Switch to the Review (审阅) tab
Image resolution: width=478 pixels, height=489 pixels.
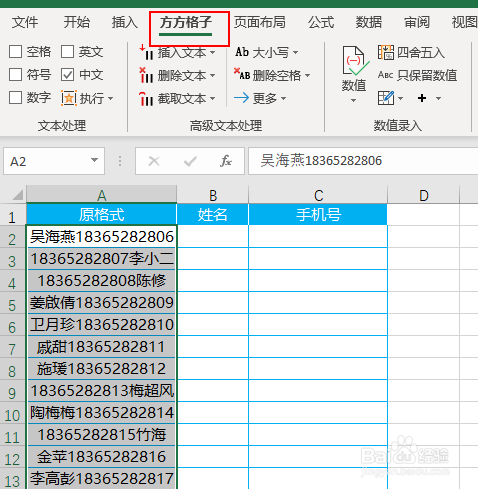pos(417,23)
